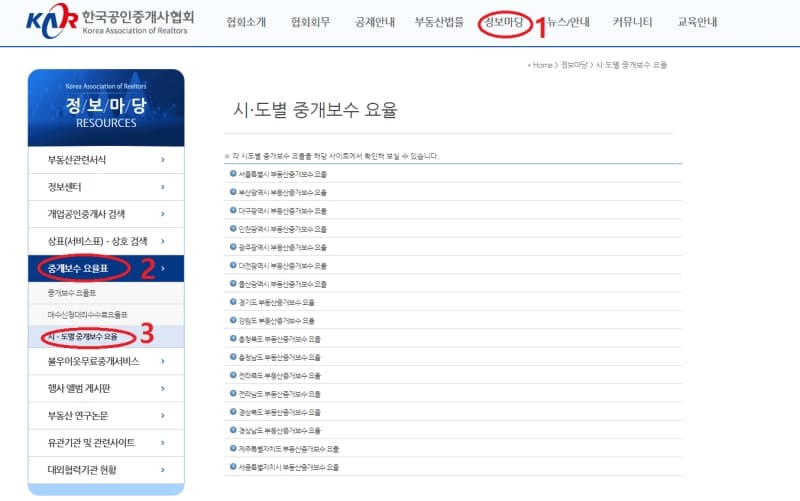Expand 유관기관 및 관련사이트 chevron
800x501 pixels.
point(163,442)
